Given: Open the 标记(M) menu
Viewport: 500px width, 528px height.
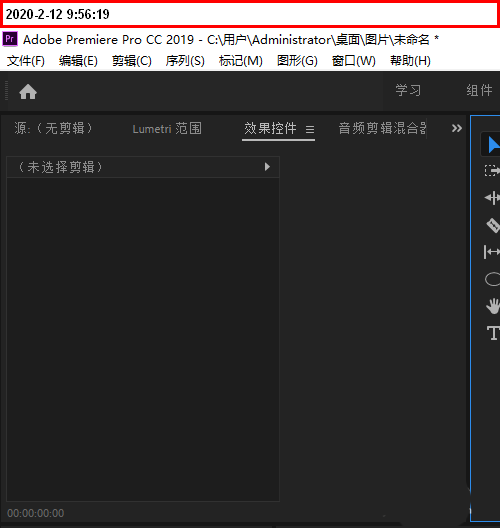Looking at the screenshot, I should (240, 61).
